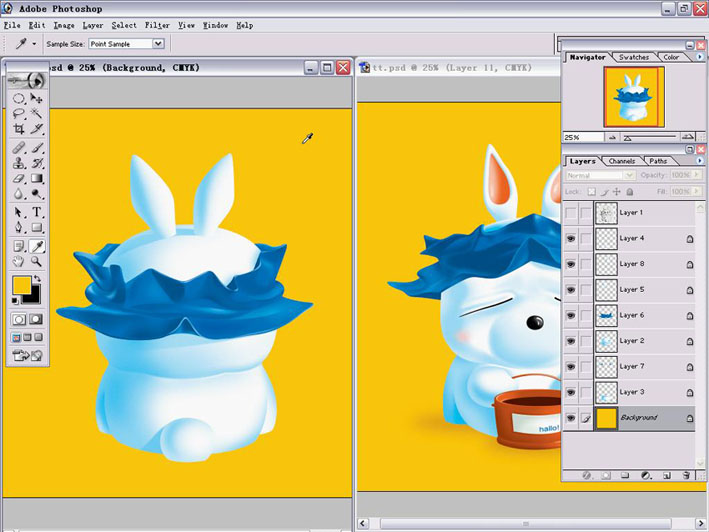
Task: Select the Eraser tool
Action: click(19, 179)
